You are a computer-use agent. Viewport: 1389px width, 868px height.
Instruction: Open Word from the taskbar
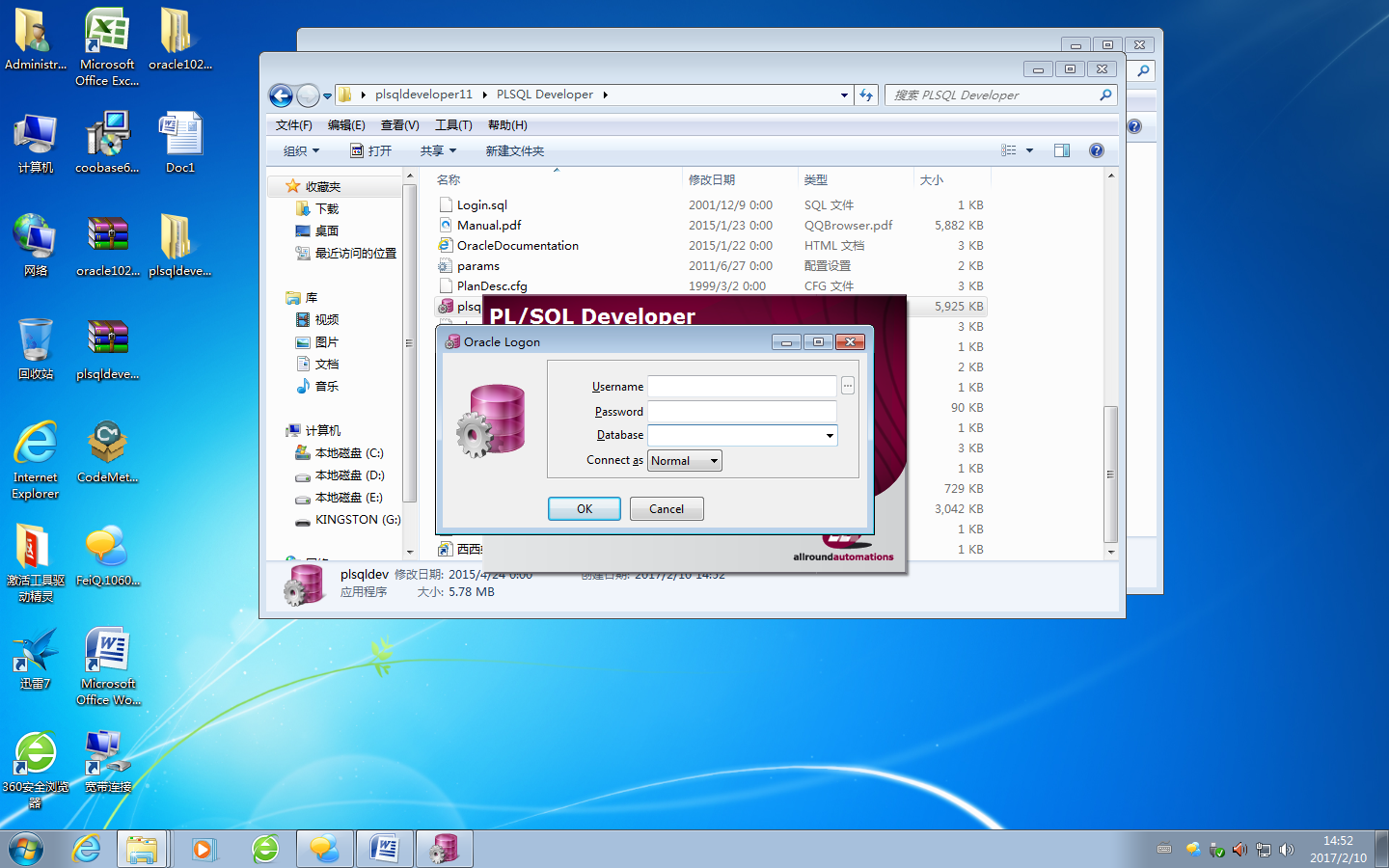coord(385,850)
